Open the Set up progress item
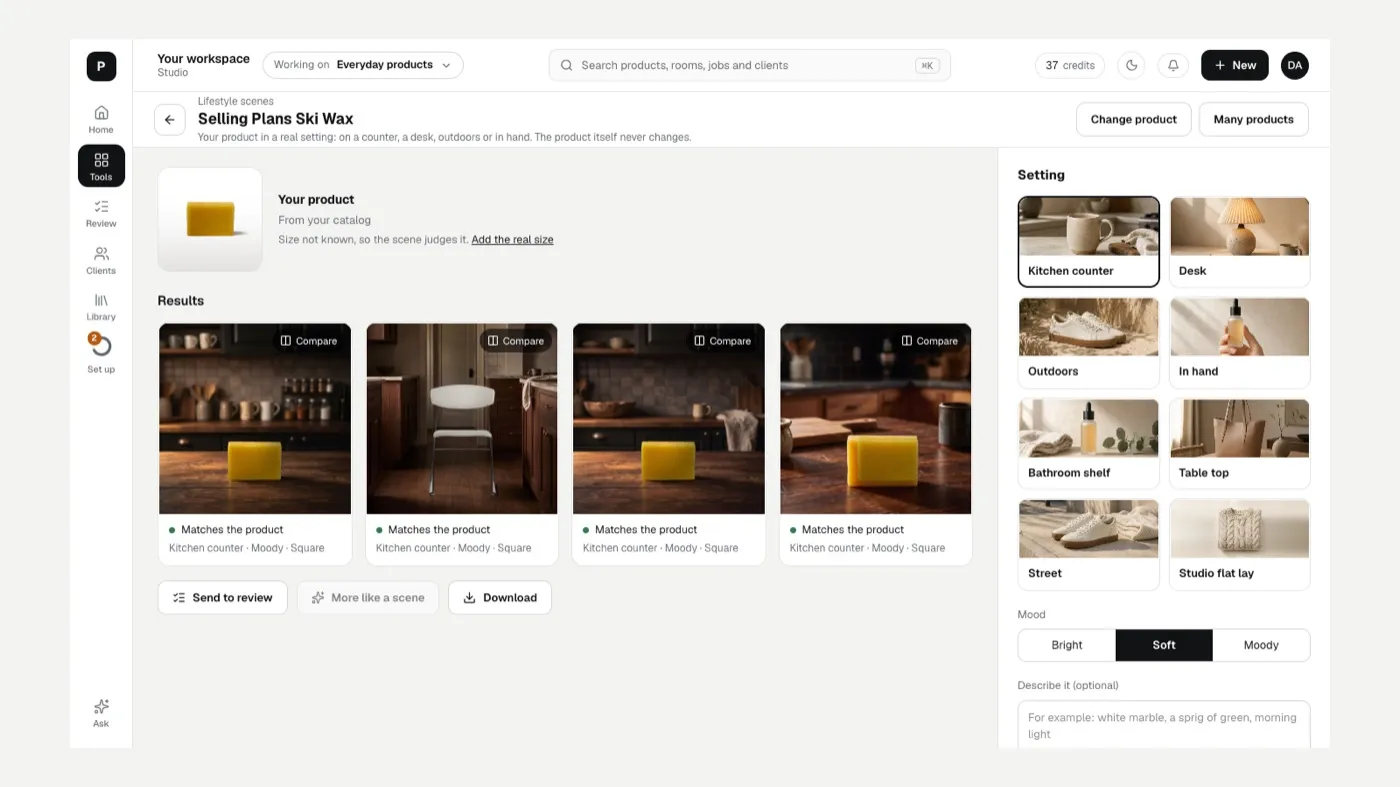 101,354
